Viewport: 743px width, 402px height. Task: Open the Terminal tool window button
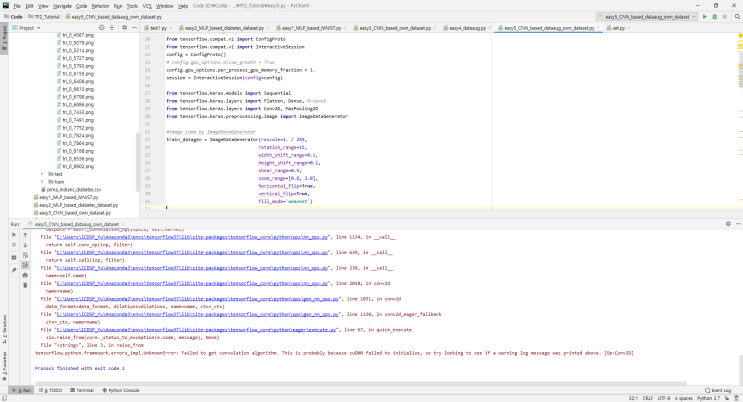pos(84,389)
